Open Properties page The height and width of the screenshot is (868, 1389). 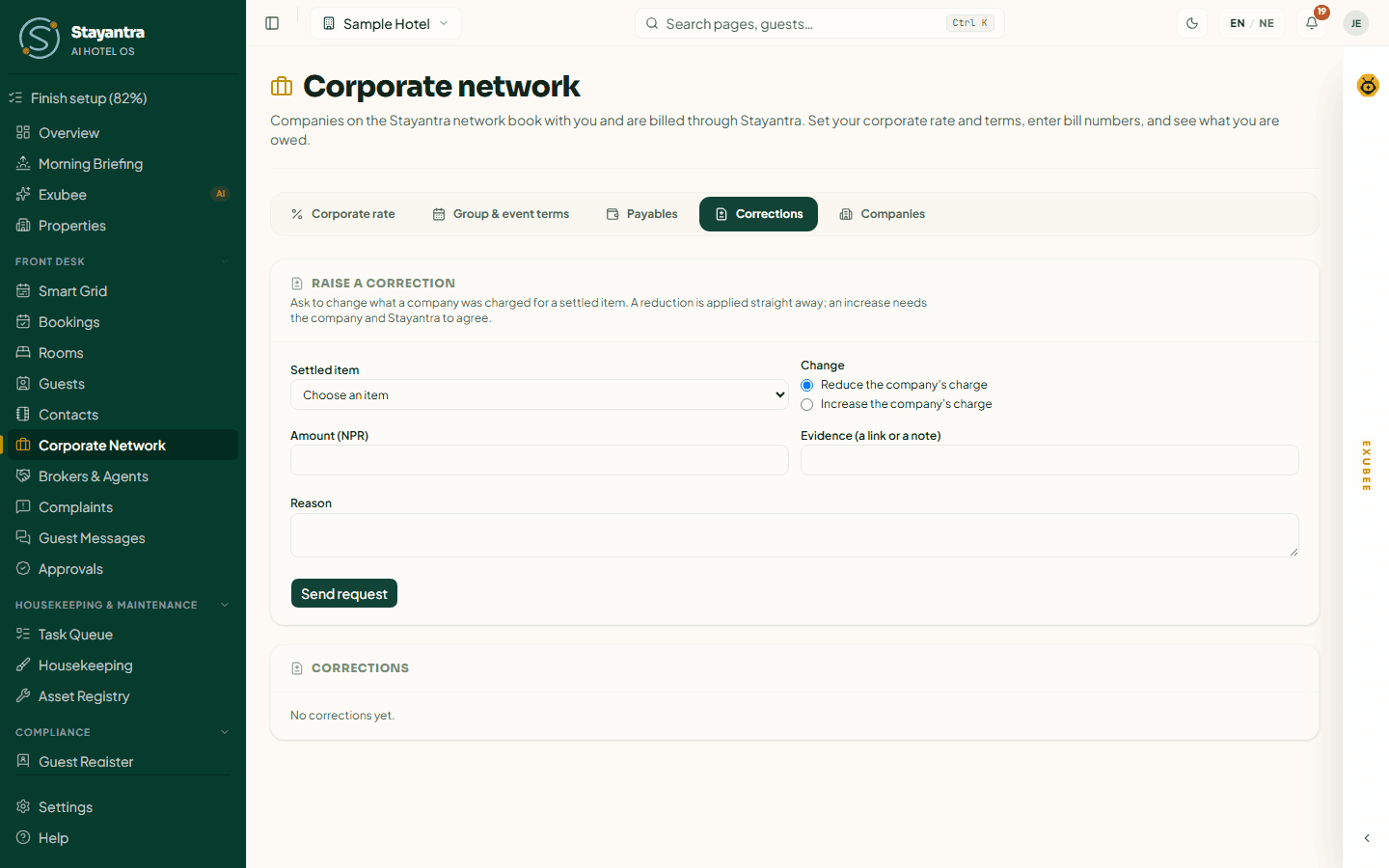(123, 226)
